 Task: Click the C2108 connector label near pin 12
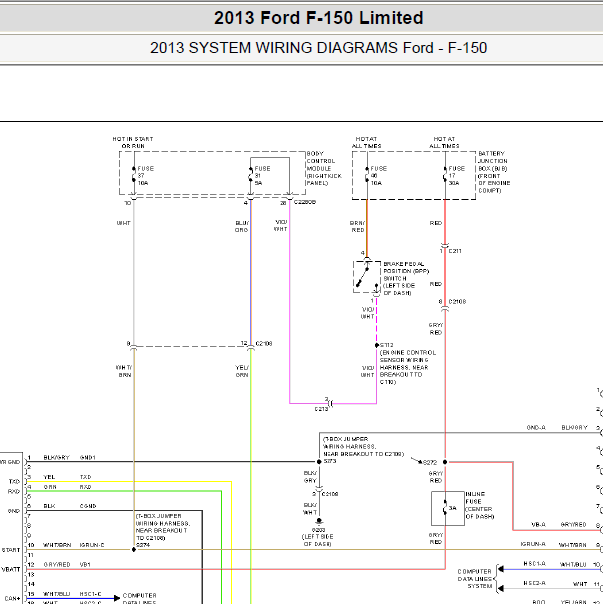[x=264, y=343]
